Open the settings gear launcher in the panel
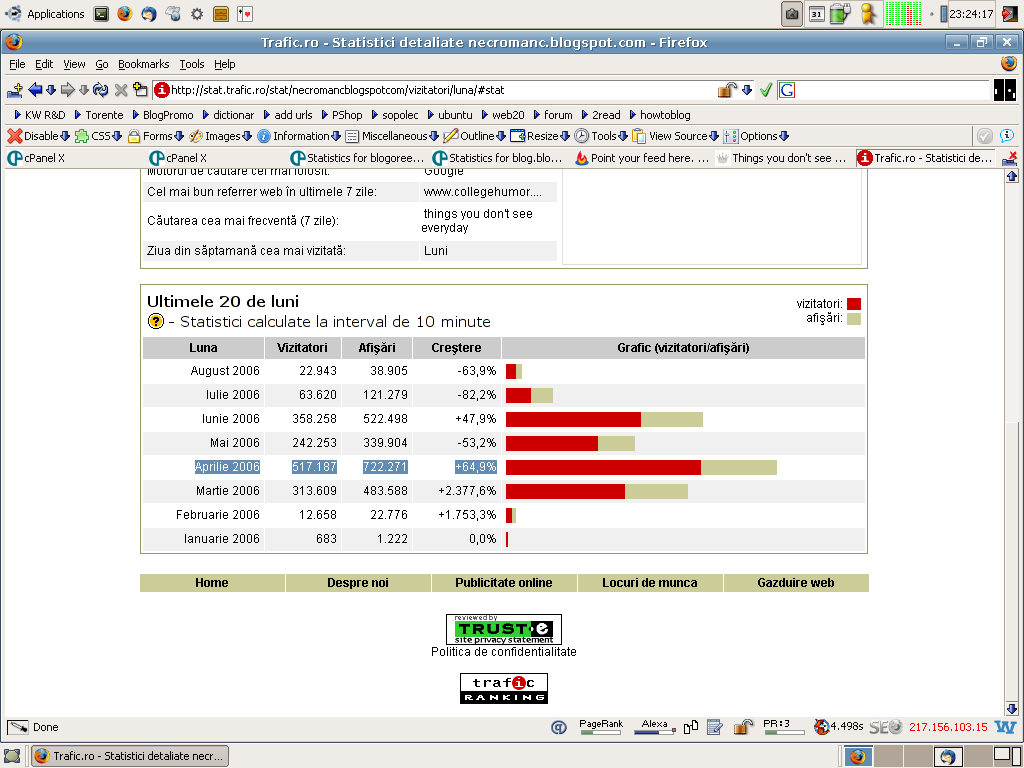Image resolution: width=1024 pixels, height=768 pixels. click(197, 14)
